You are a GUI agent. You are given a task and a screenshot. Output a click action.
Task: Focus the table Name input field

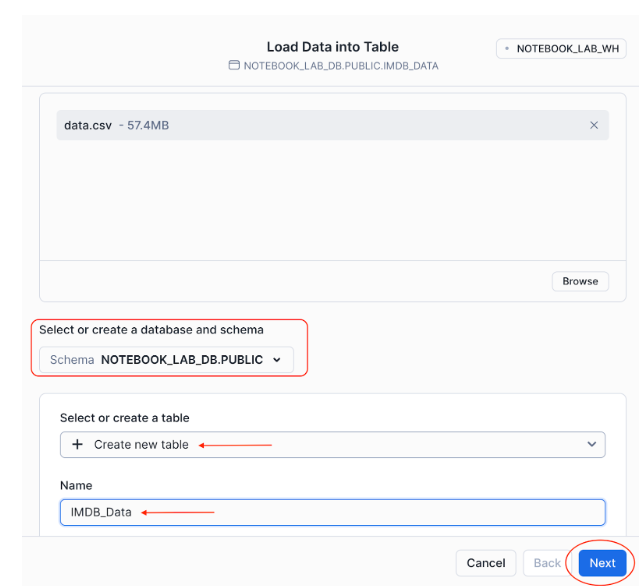(332, 512)
